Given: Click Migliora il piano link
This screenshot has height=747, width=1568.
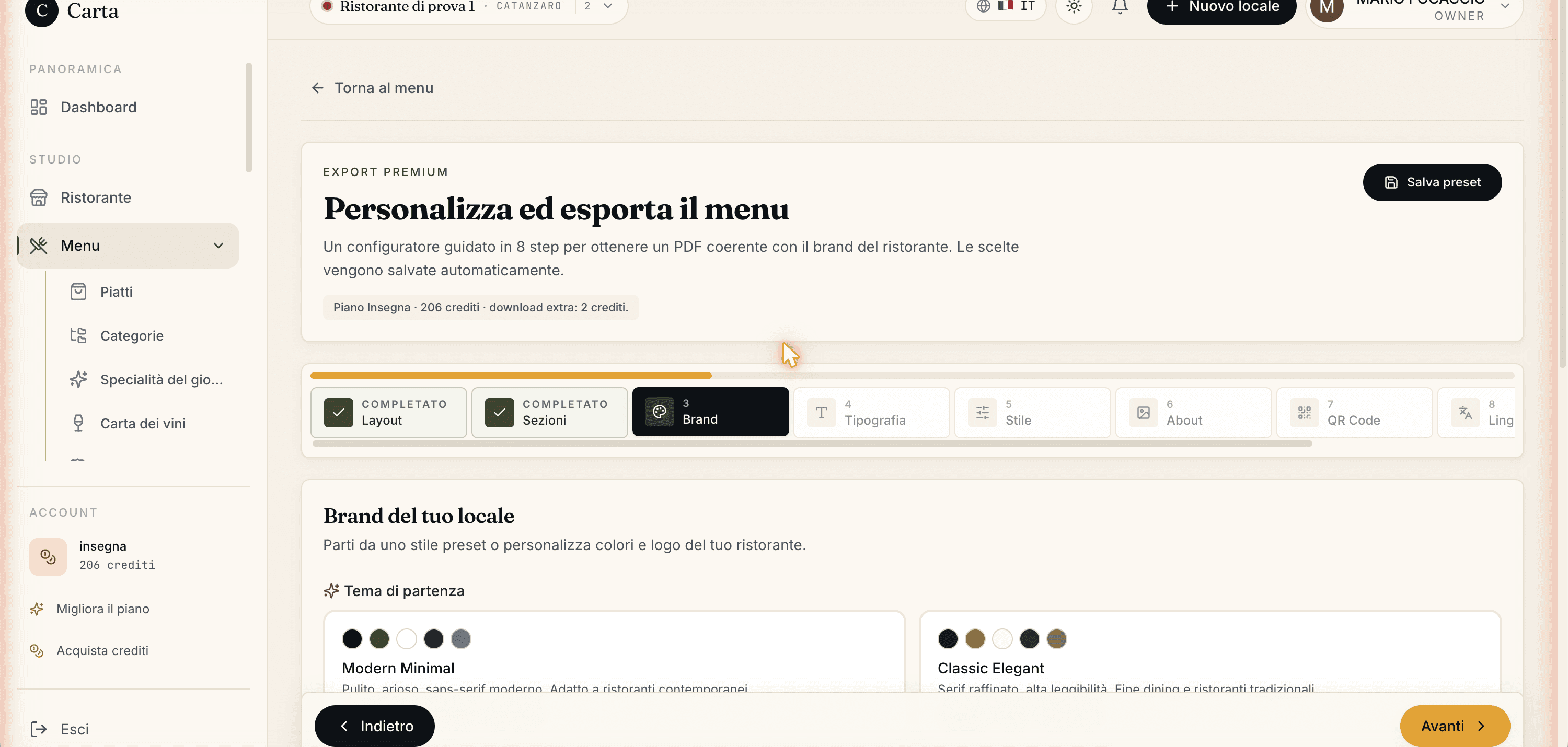Looking at the screenshot, I should click(102, 609).
